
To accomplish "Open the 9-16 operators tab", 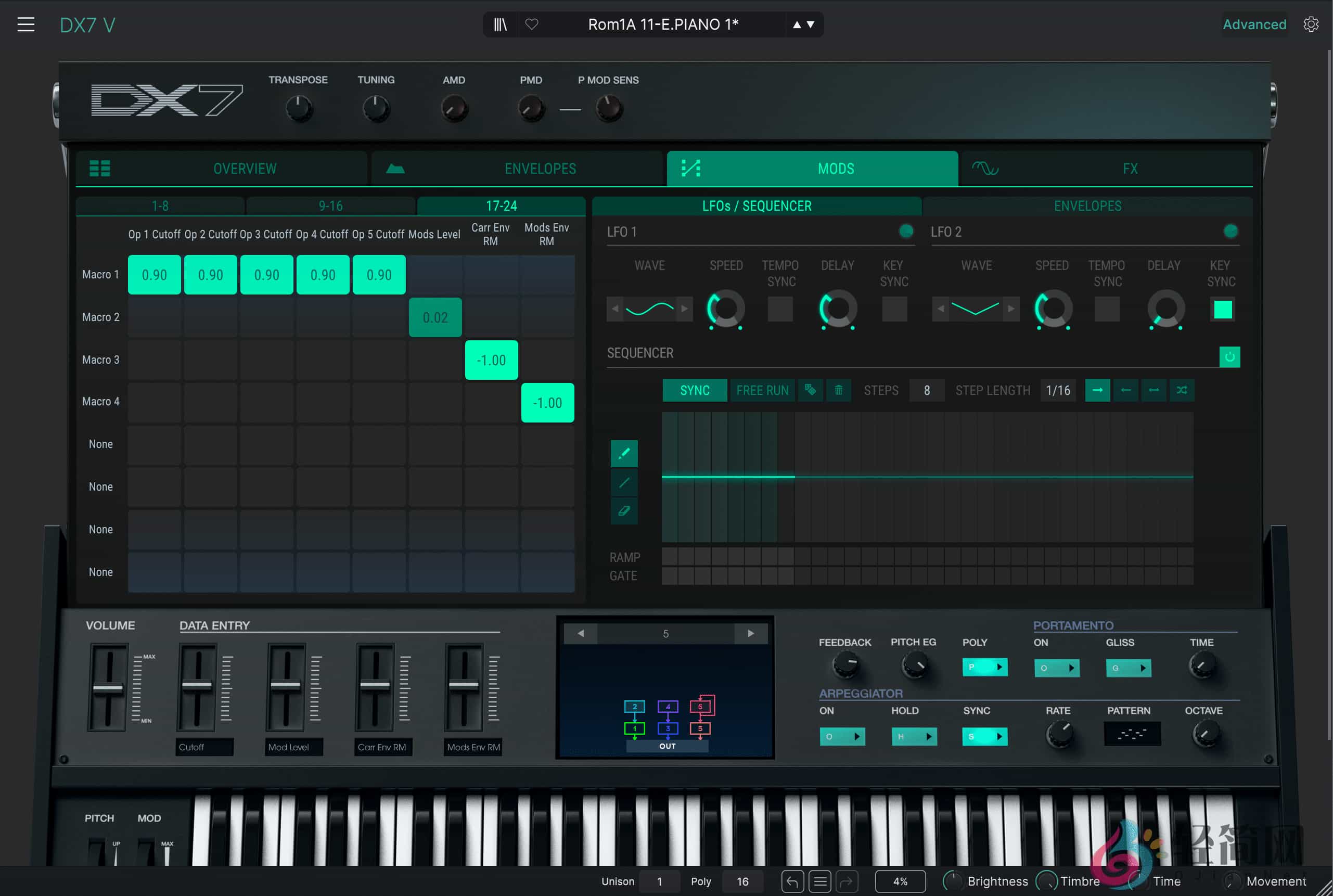I will [x=330, y=206].
